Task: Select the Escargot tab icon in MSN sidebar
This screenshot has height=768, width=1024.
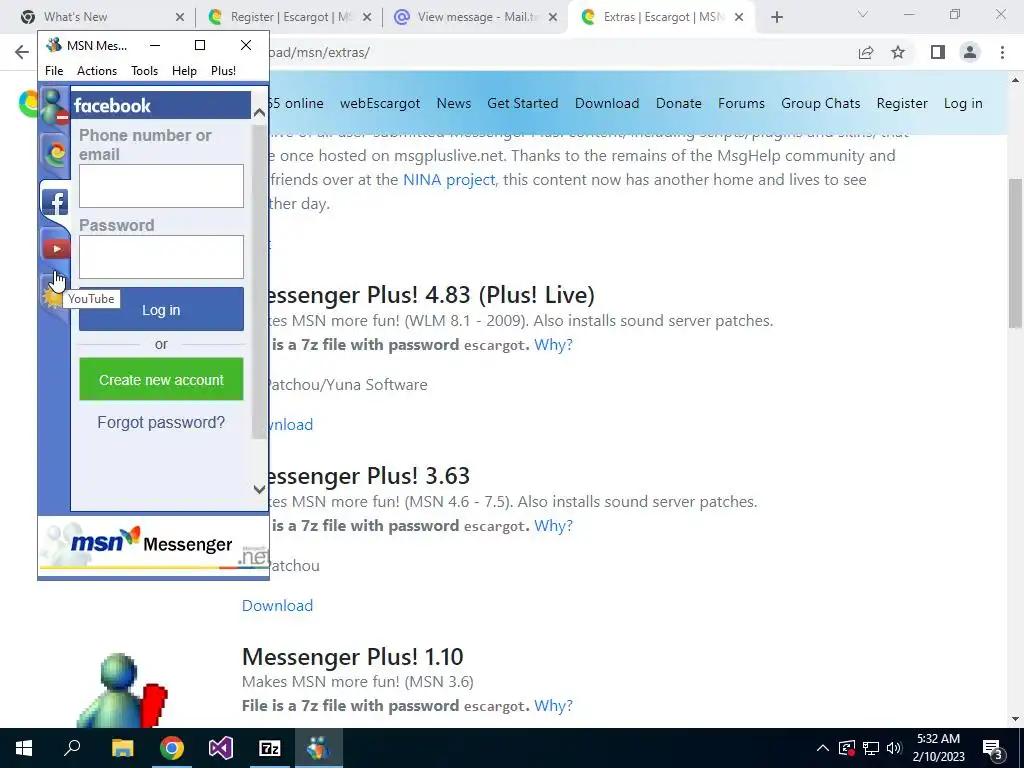Action: [x=56, y=155]
